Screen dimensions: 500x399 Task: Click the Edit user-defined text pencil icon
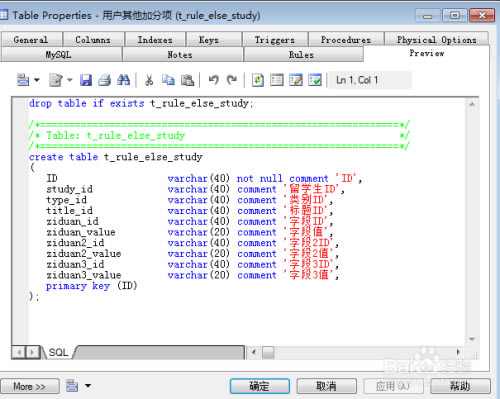click(x=296, y=80)
